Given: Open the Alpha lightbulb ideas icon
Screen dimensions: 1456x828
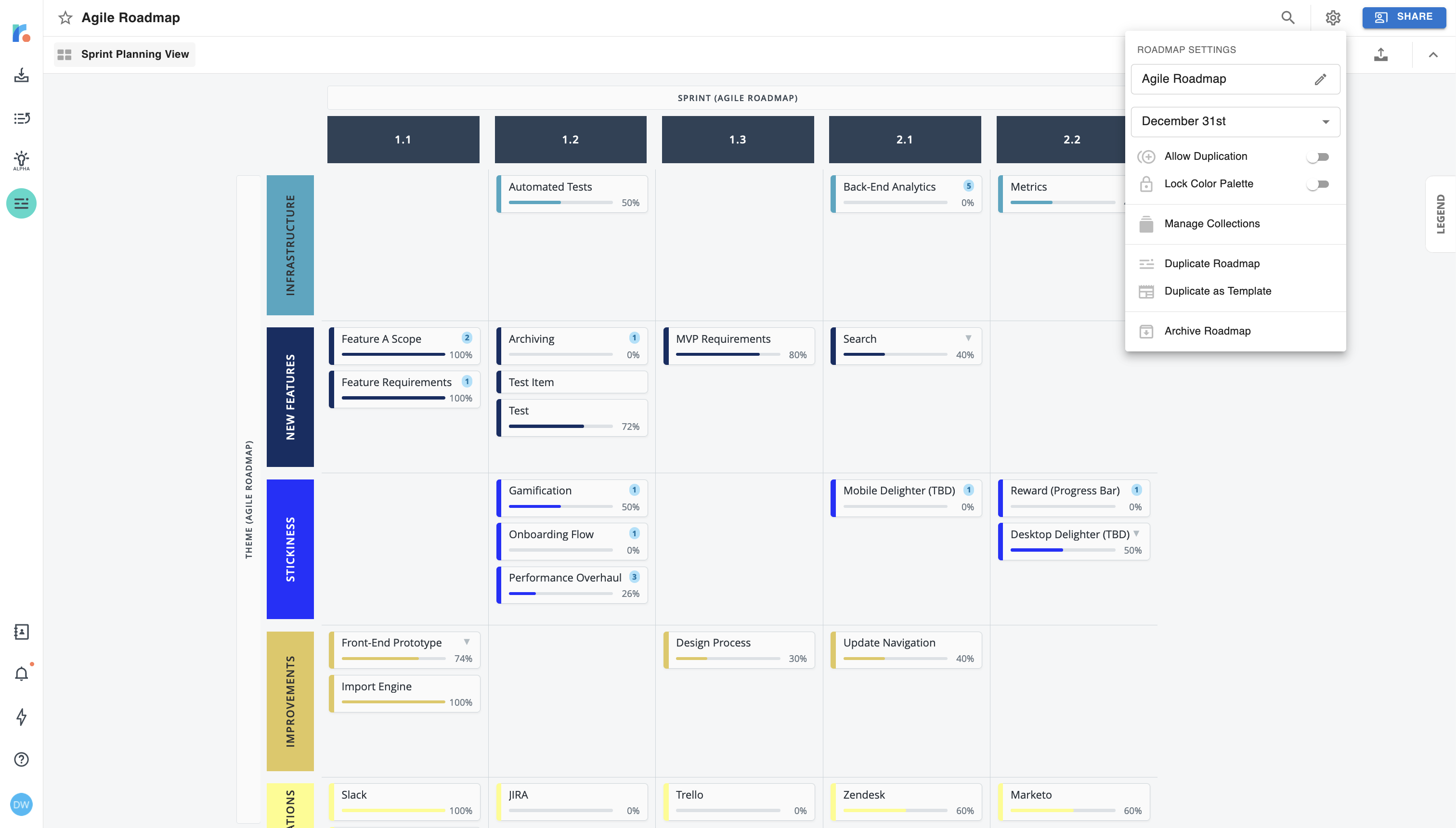Looking at the screenshot, I should pyautogui.click(x=21, y=160).
